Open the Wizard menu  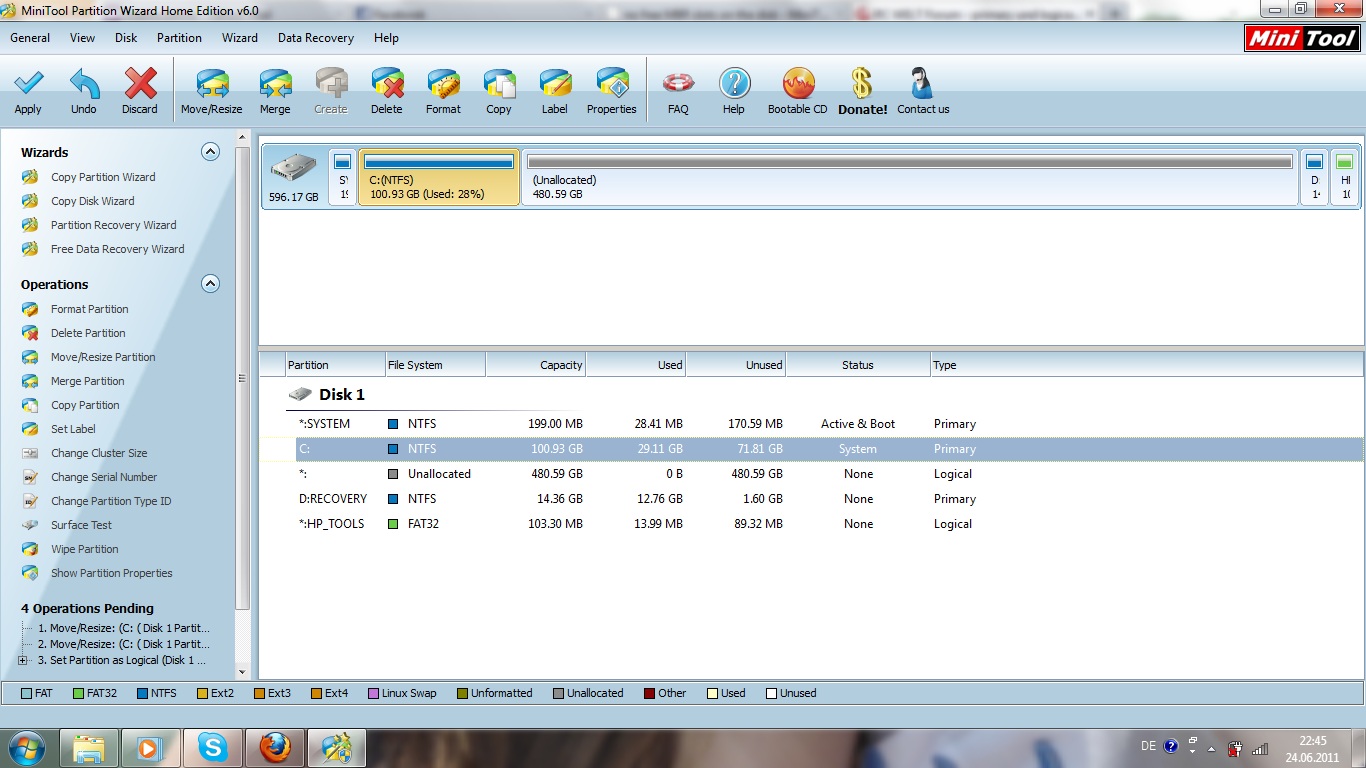pyautogui.click(x=240, y=38)
